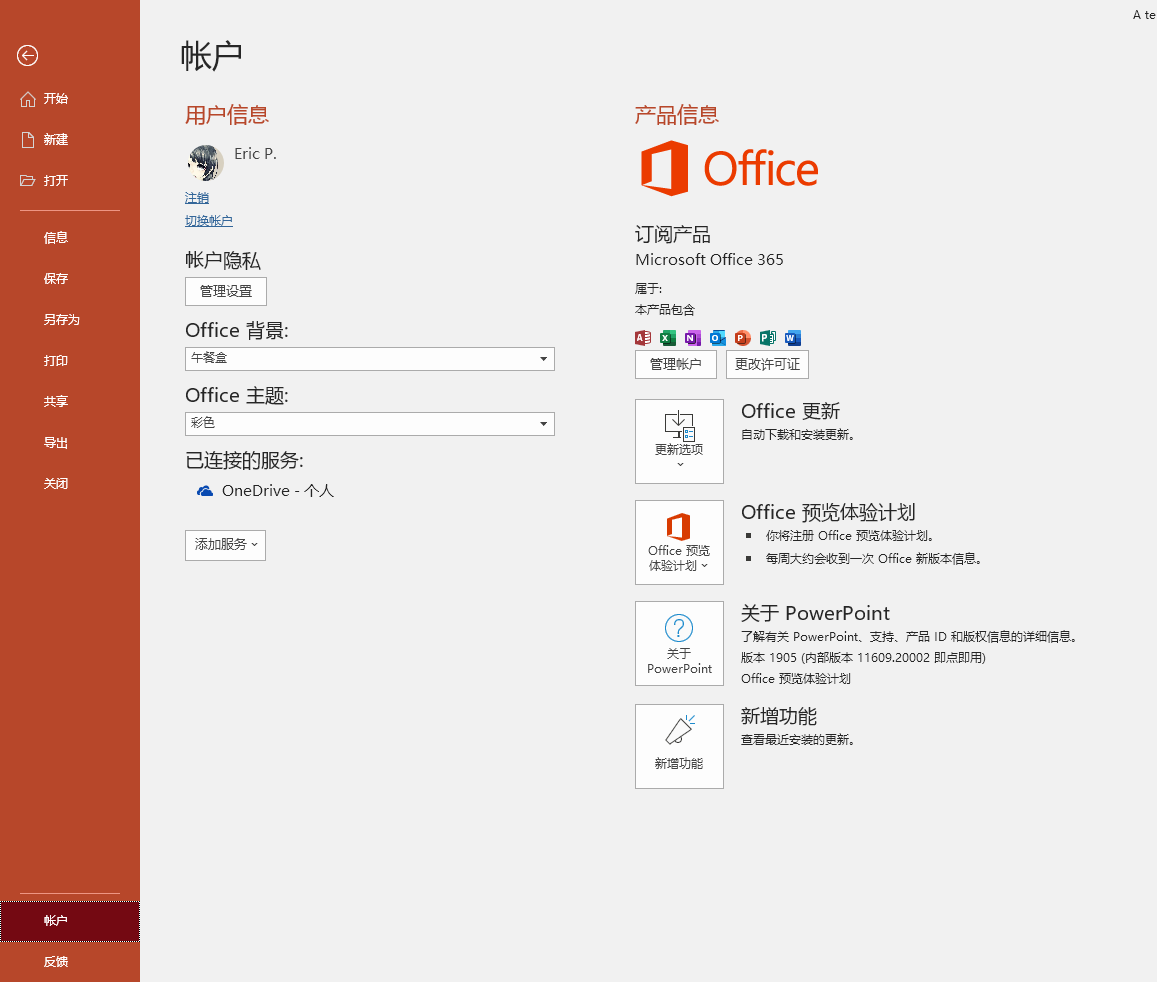Click the 切换帐户 link
The height and width of the screenshot is (982, 1157).
click(209, 221)
